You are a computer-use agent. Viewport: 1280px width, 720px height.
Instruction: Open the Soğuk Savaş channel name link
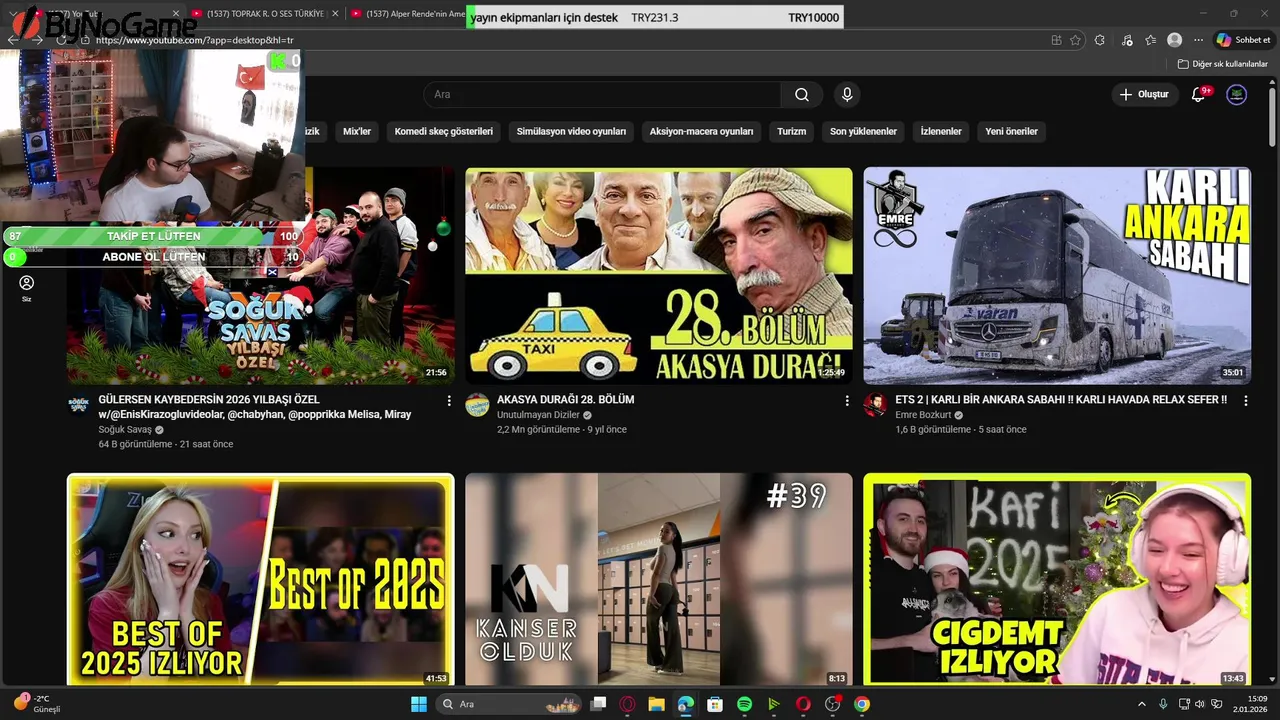[x=125, y=429]
